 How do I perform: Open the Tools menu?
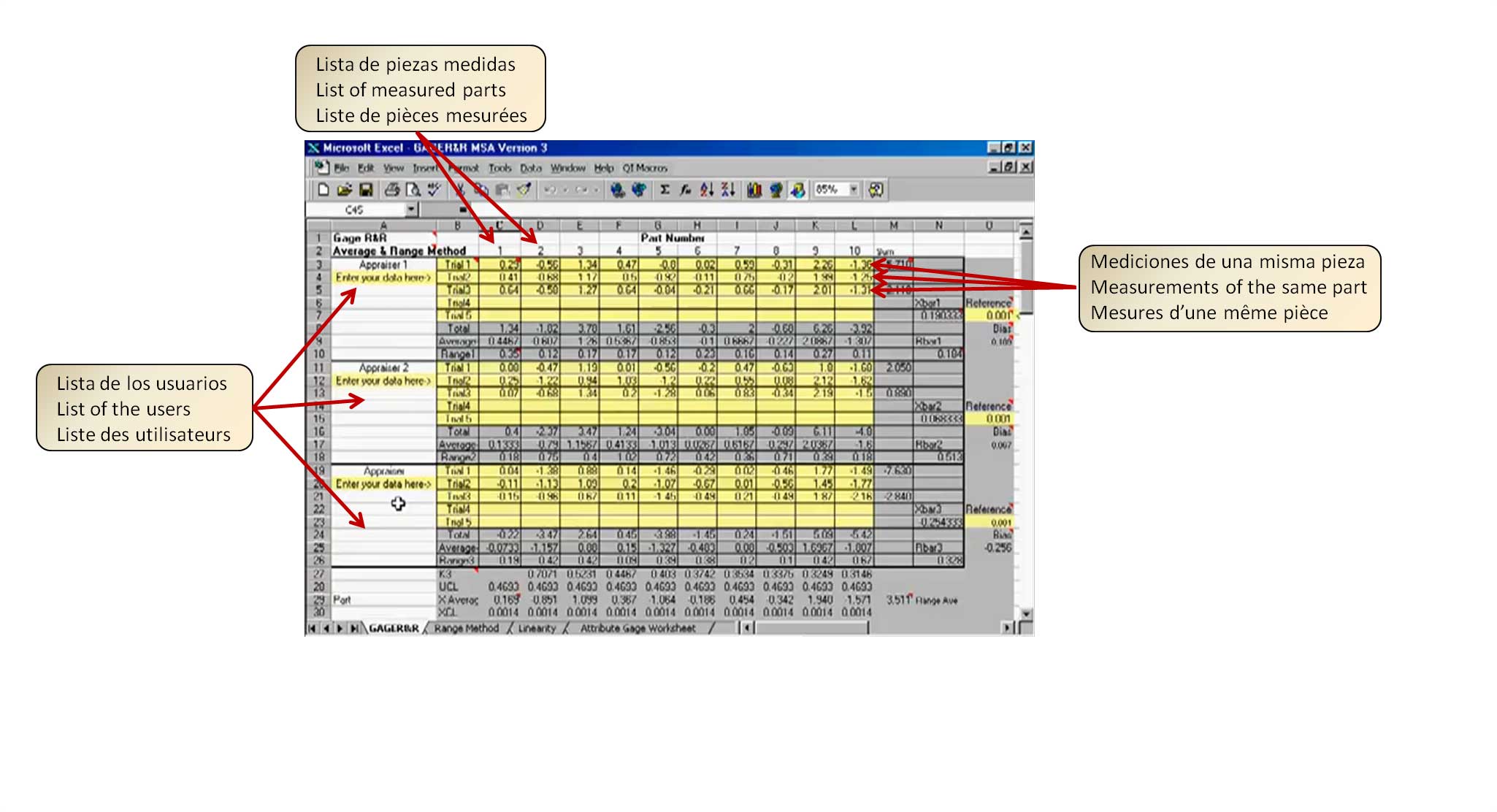(x=500, y=168)
